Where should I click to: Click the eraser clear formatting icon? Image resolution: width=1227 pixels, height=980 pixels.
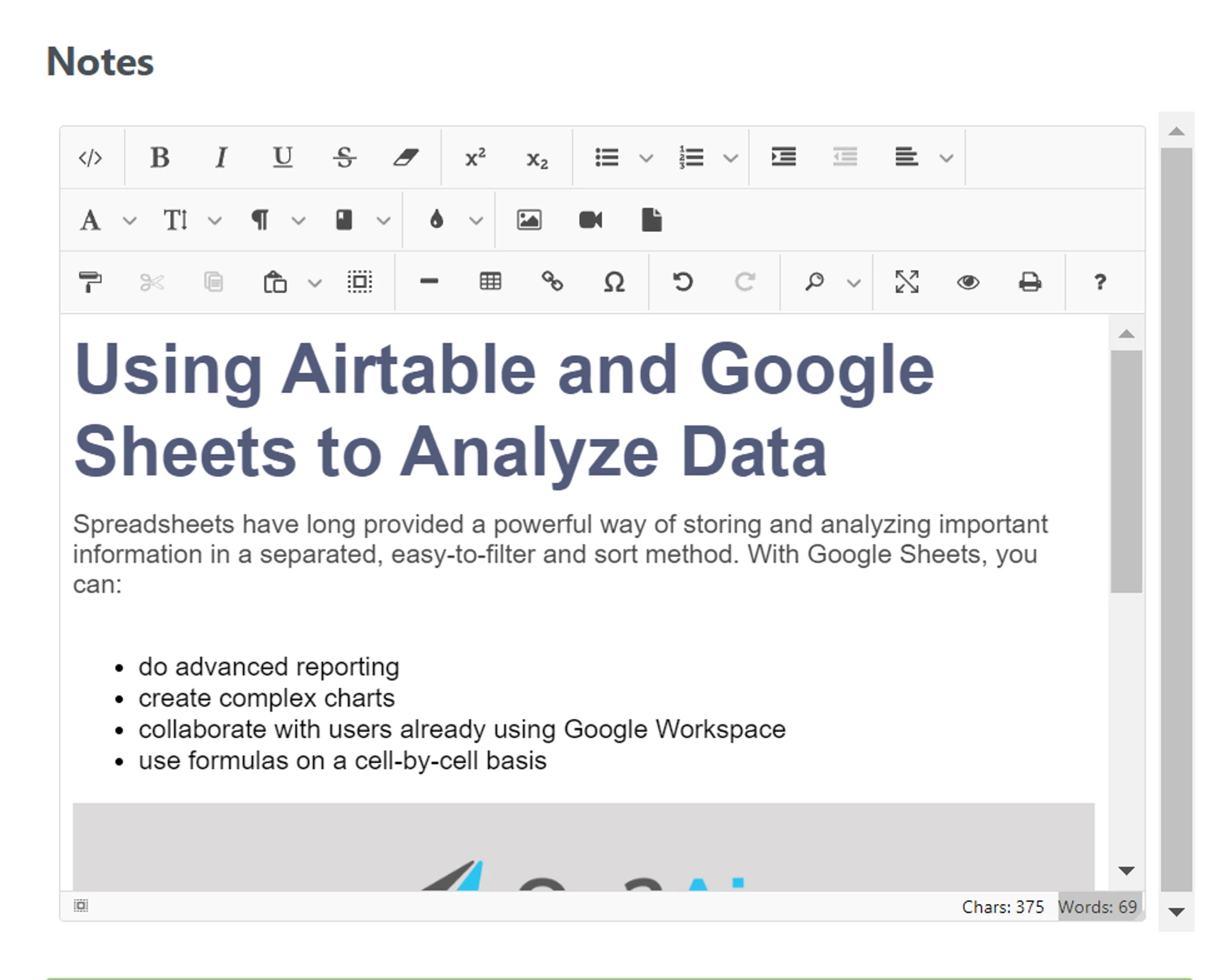(x=406, y=157)
